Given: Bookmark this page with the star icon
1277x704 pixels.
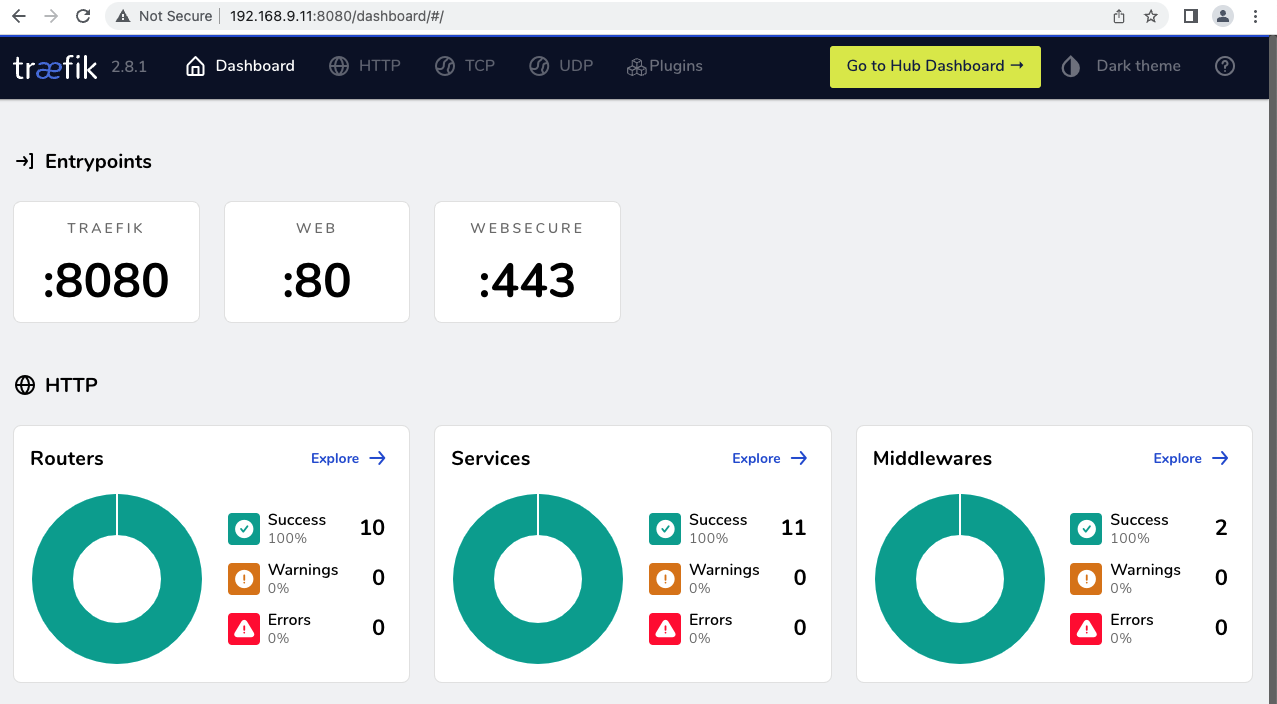Looking at the screenshot, I should pos(1151,16).
